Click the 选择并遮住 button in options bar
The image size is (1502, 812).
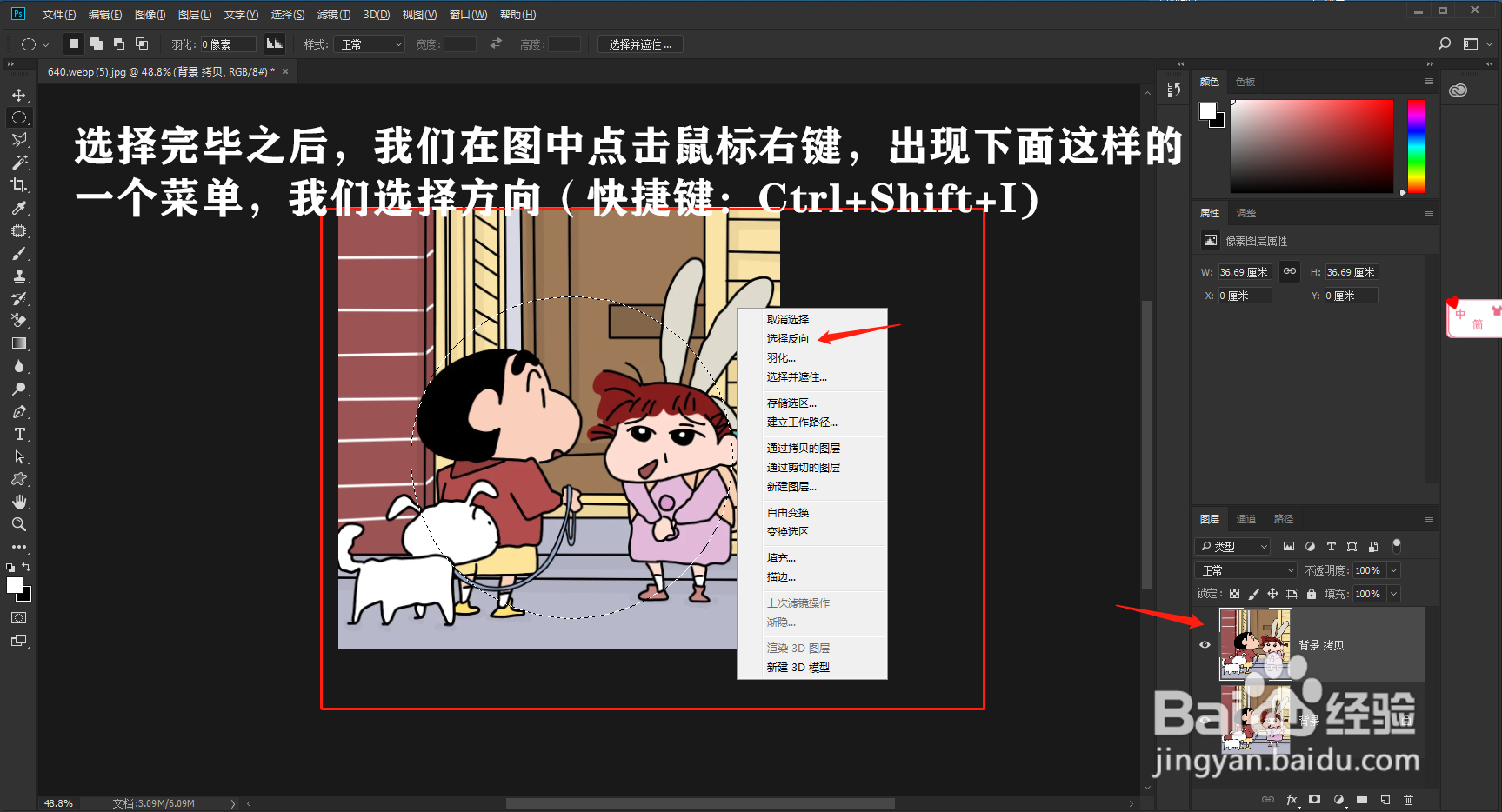[640, 44]
